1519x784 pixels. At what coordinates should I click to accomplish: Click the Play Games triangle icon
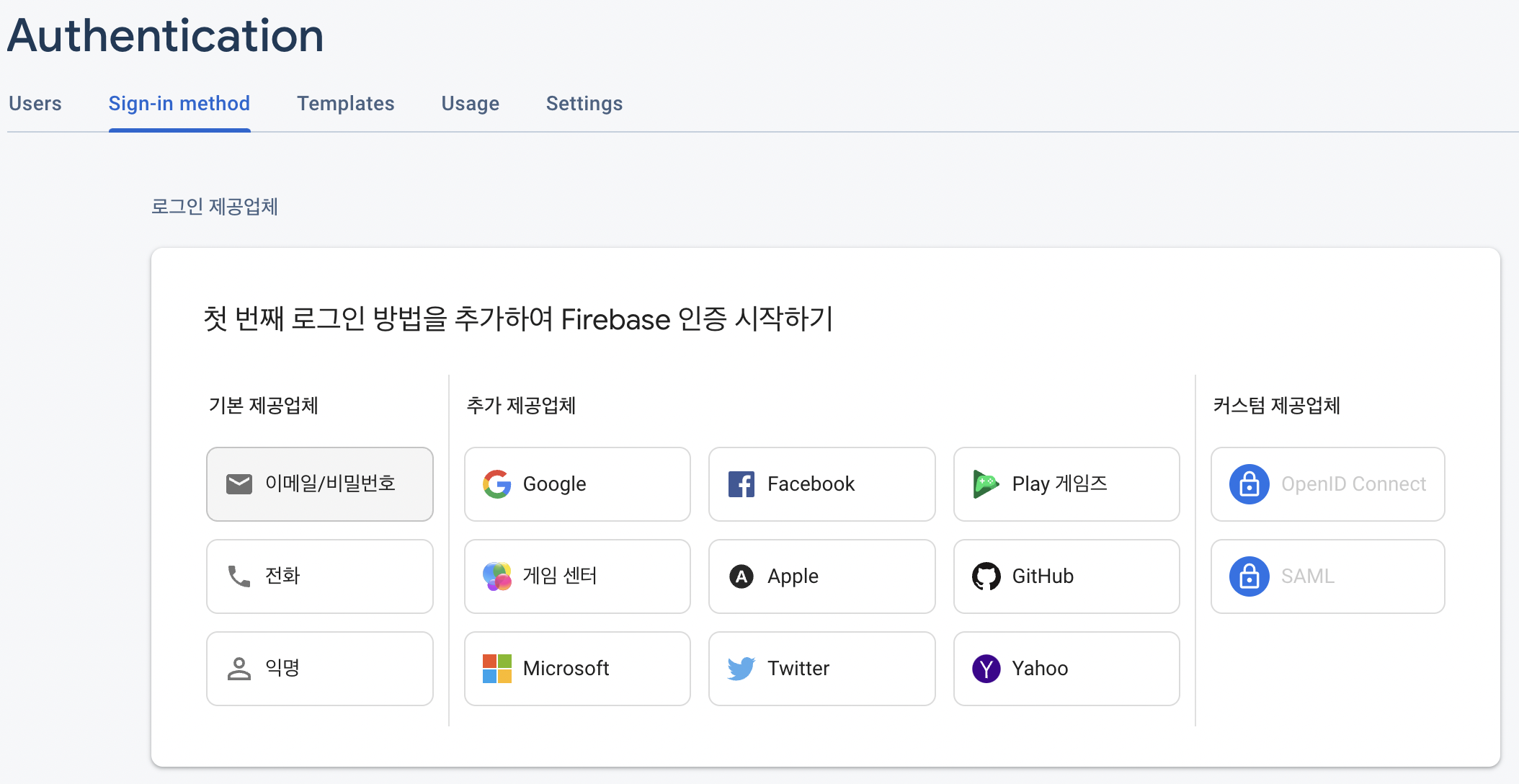(x=985, y=484)
